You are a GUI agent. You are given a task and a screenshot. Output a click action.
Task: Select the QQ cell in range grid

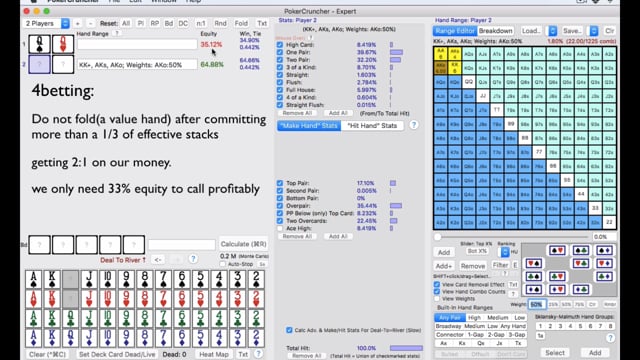469,82
